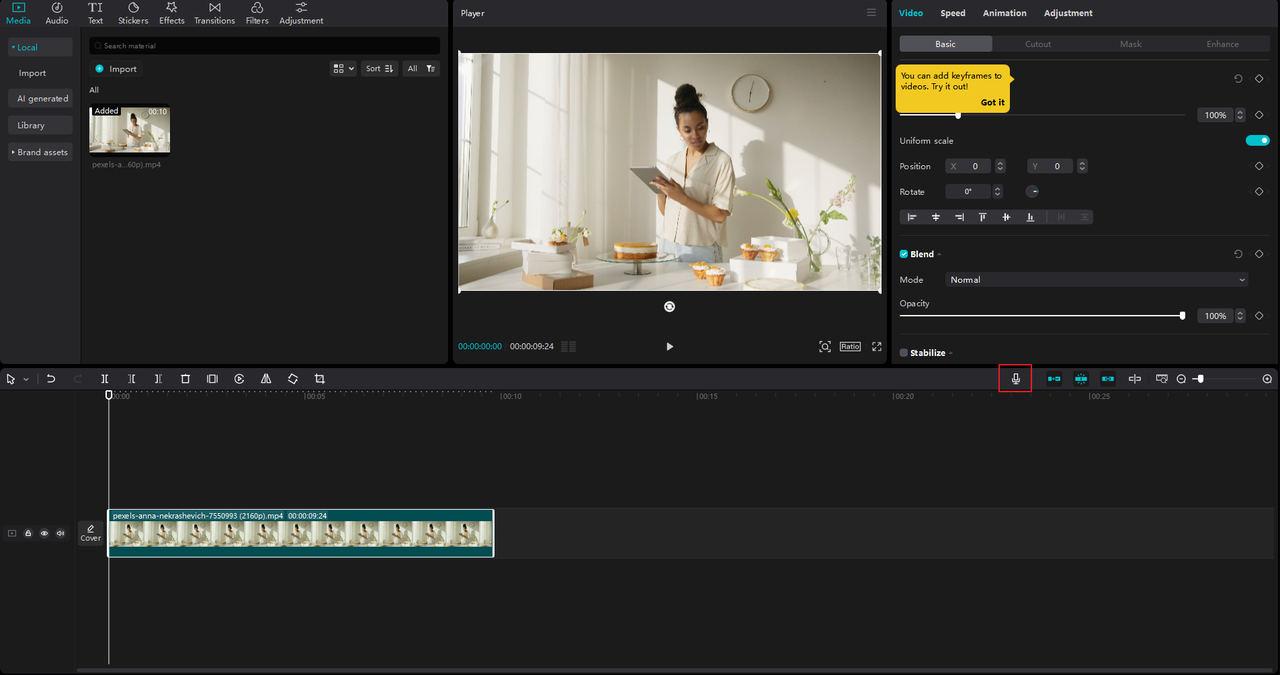Click the Delete left of playhead icon
Viewport: 1280px width, 675px height.
[x=132, y=379]
